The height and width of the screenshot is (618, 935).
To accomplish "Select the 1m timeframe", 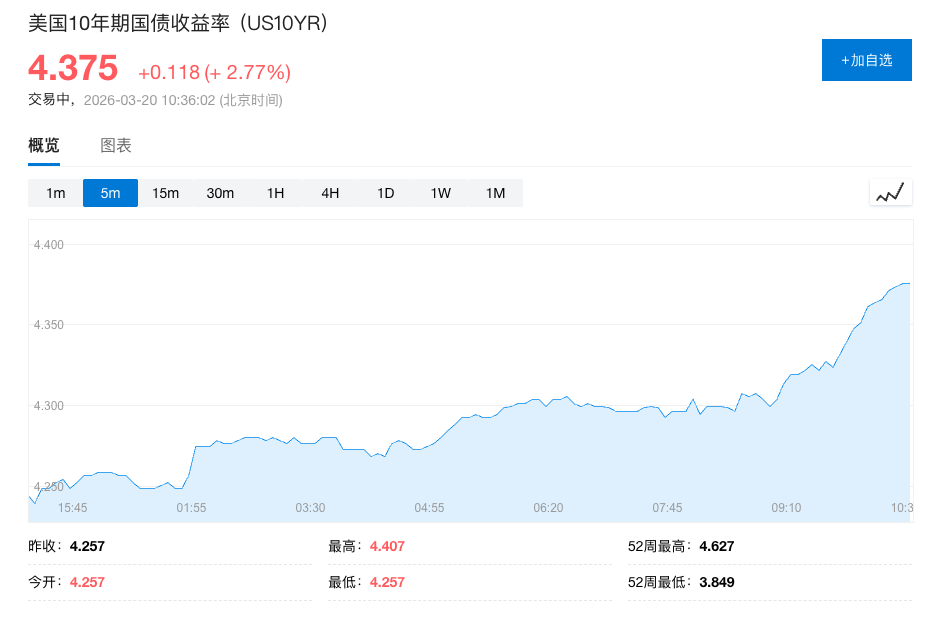I will point(54,192).
